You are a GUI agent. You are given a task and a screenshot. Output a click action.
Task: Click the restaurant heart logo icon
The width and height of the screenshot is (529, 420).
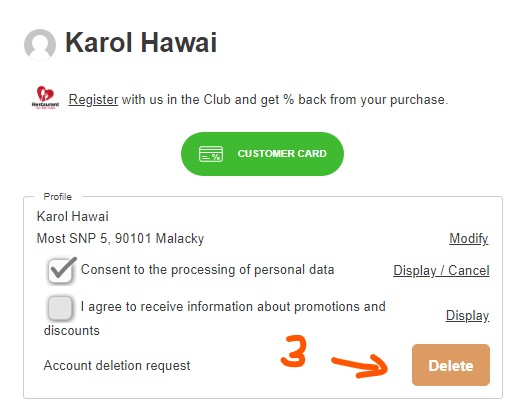45,97
